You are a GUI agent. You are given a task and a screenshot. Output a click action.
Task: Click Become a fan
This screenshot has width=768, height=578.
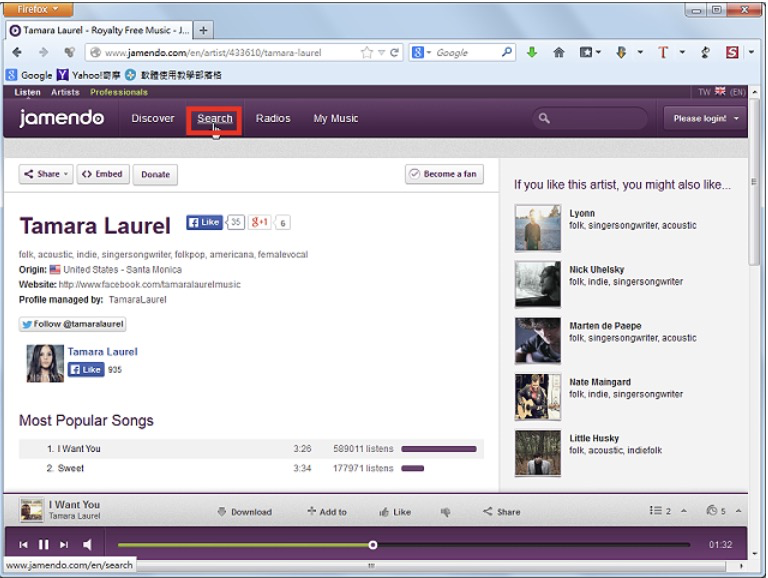coord(444,174)
